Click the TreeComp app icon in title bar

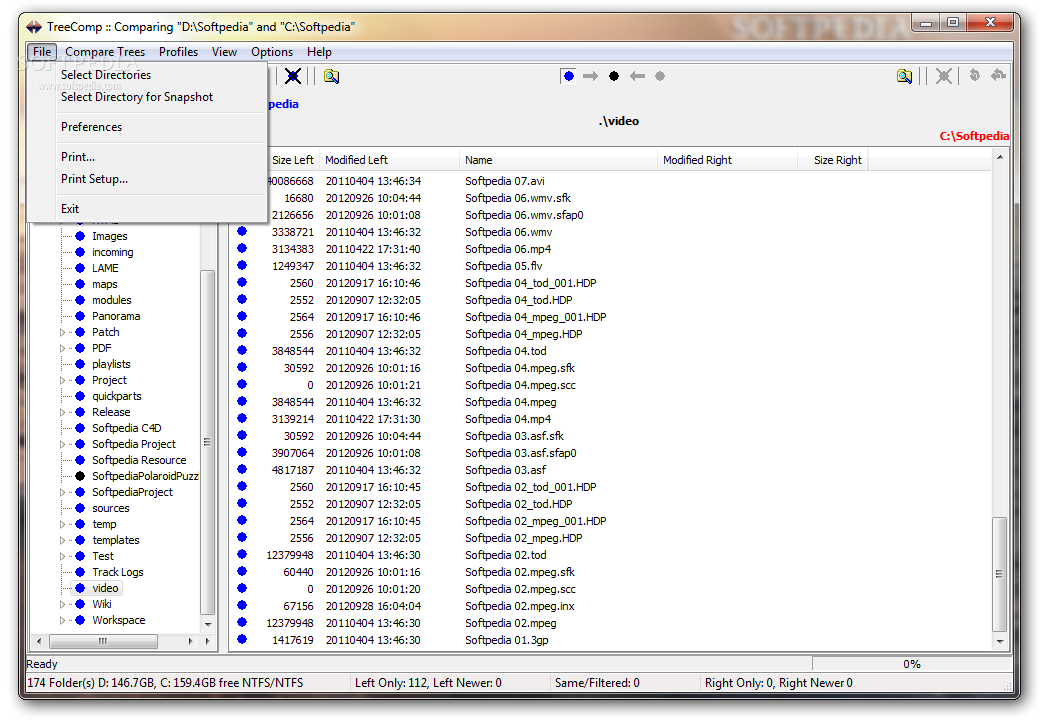[34, 27]
